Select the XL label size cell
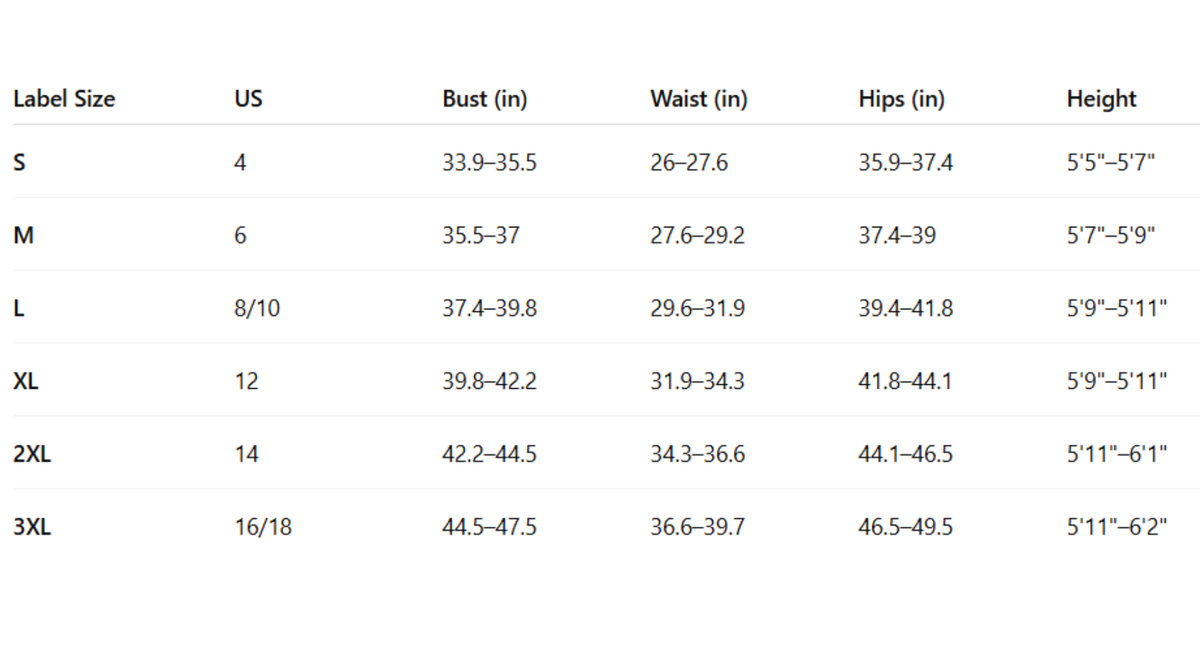 point(26,381)
